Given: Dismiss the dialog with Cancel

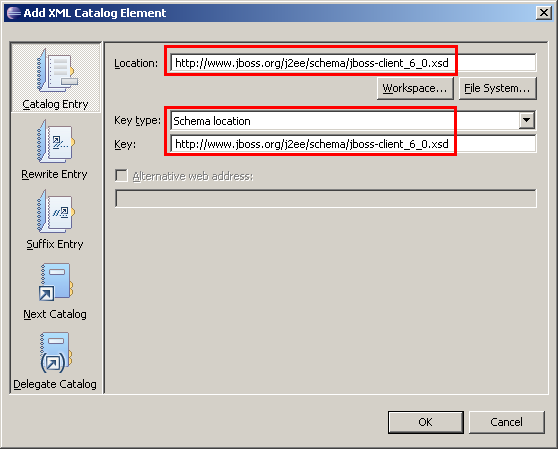Looking at the screenshot, I should pyautogui.click(x=506, y=422).
